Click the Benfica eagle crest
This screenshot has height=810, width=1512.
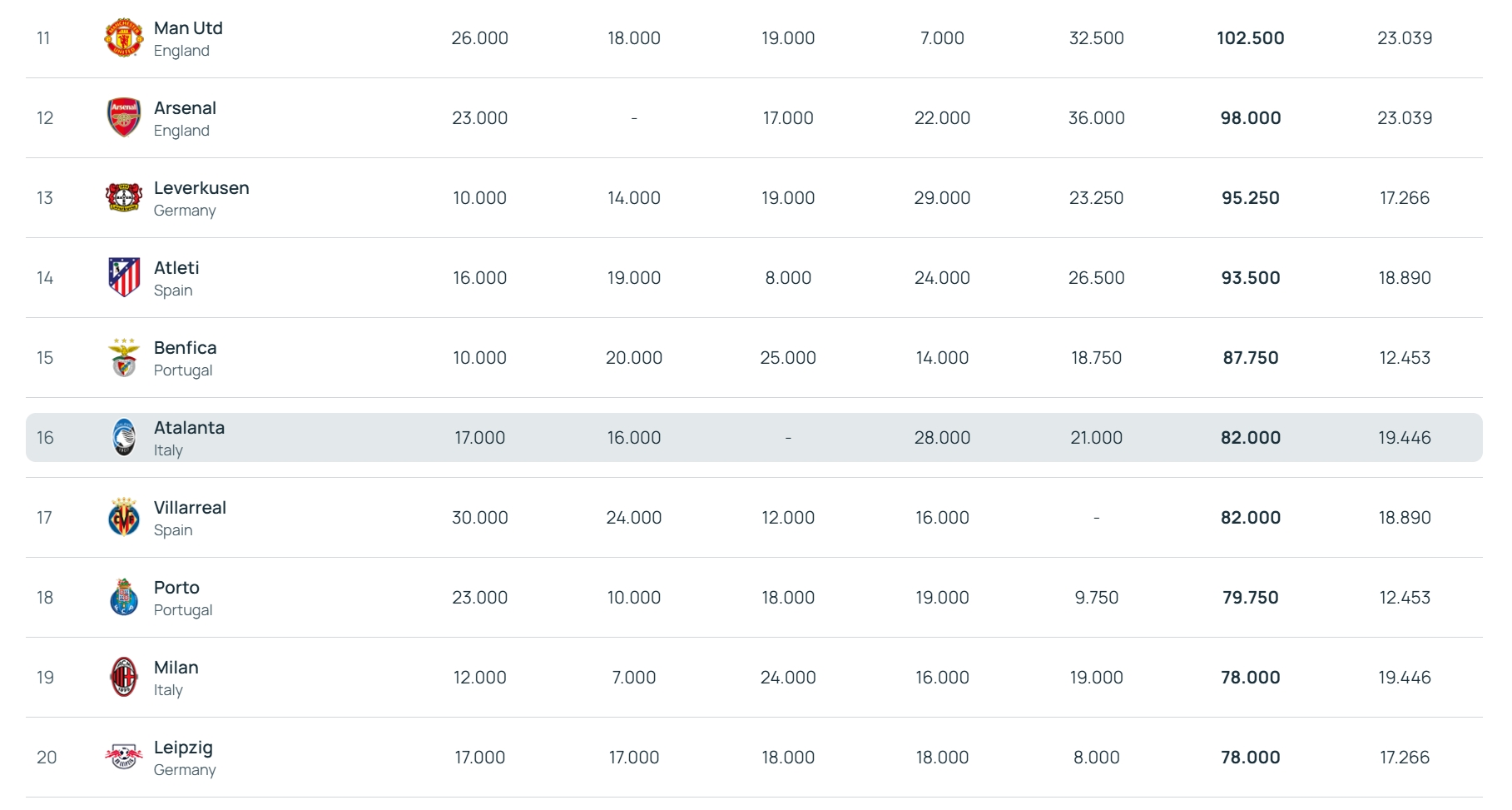point(124,358)
